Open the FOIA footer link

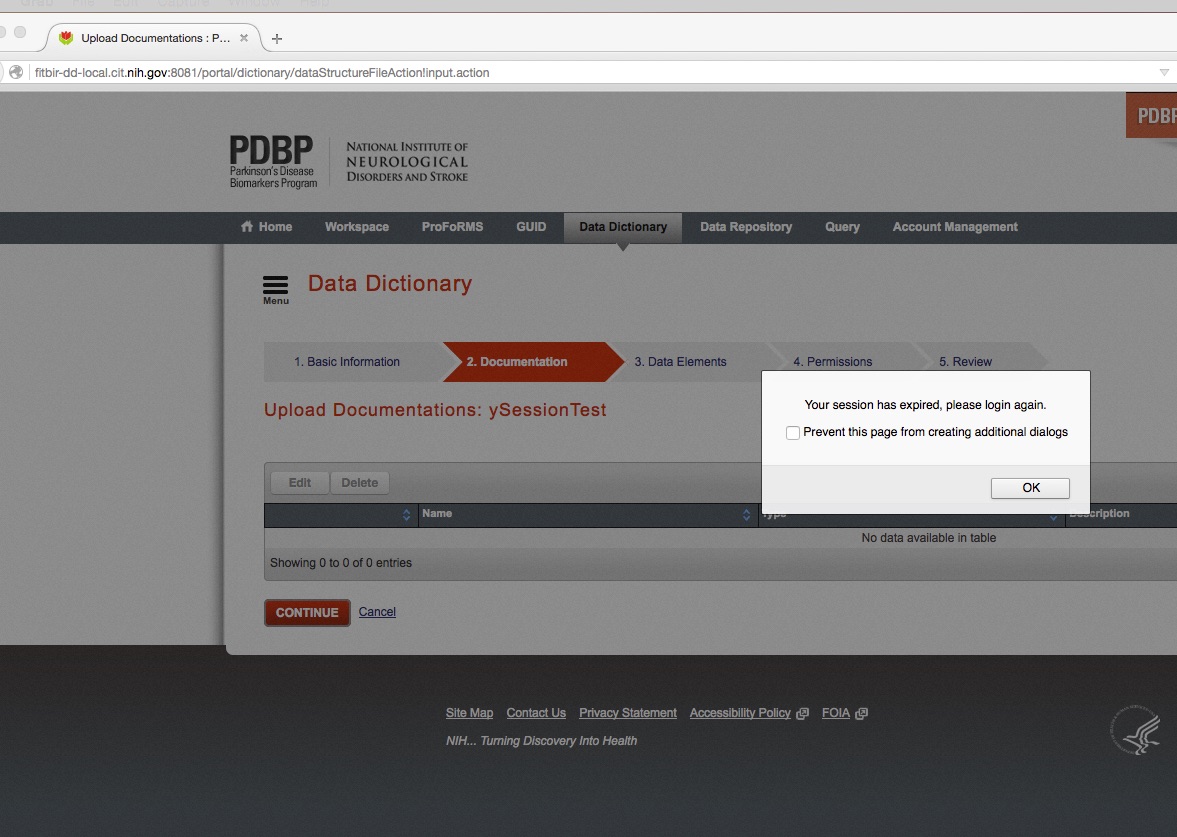pos(835,713)
